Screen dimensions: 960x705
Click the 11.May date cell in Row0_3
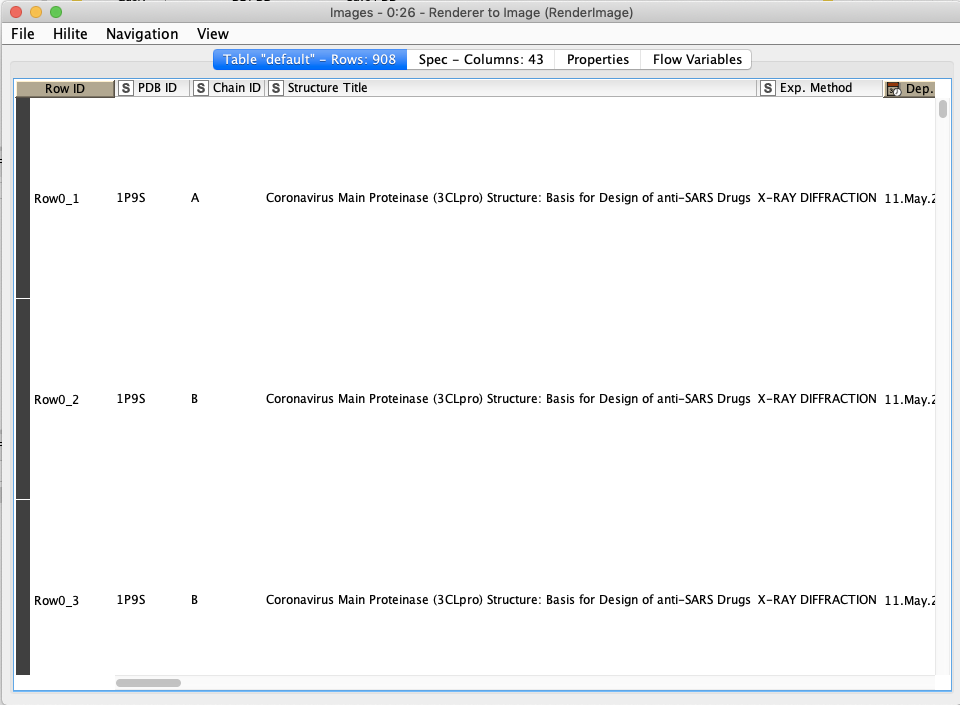(910, 600)
